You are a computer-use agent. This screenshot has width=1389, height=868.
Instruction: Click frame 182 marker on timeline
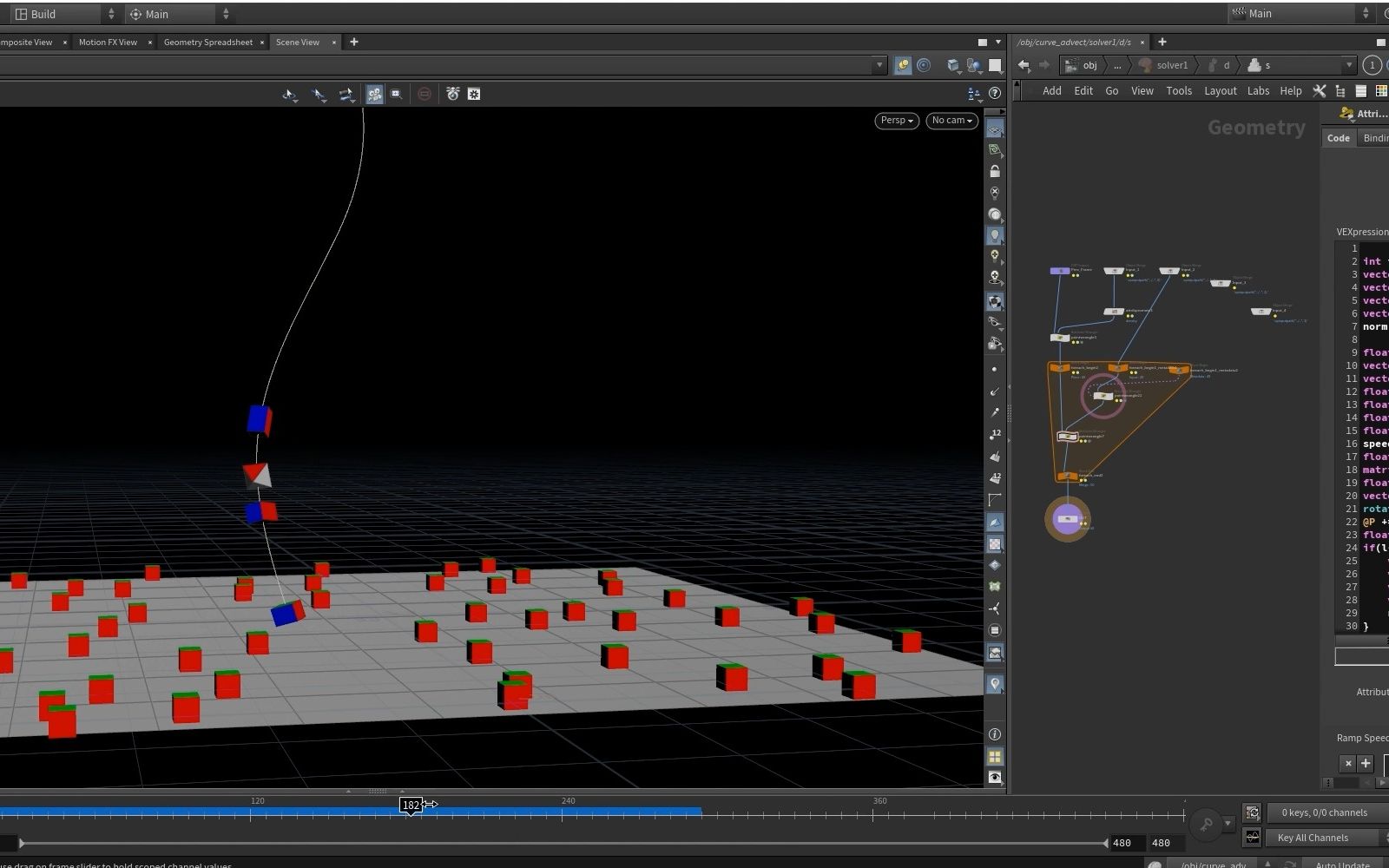411,805
